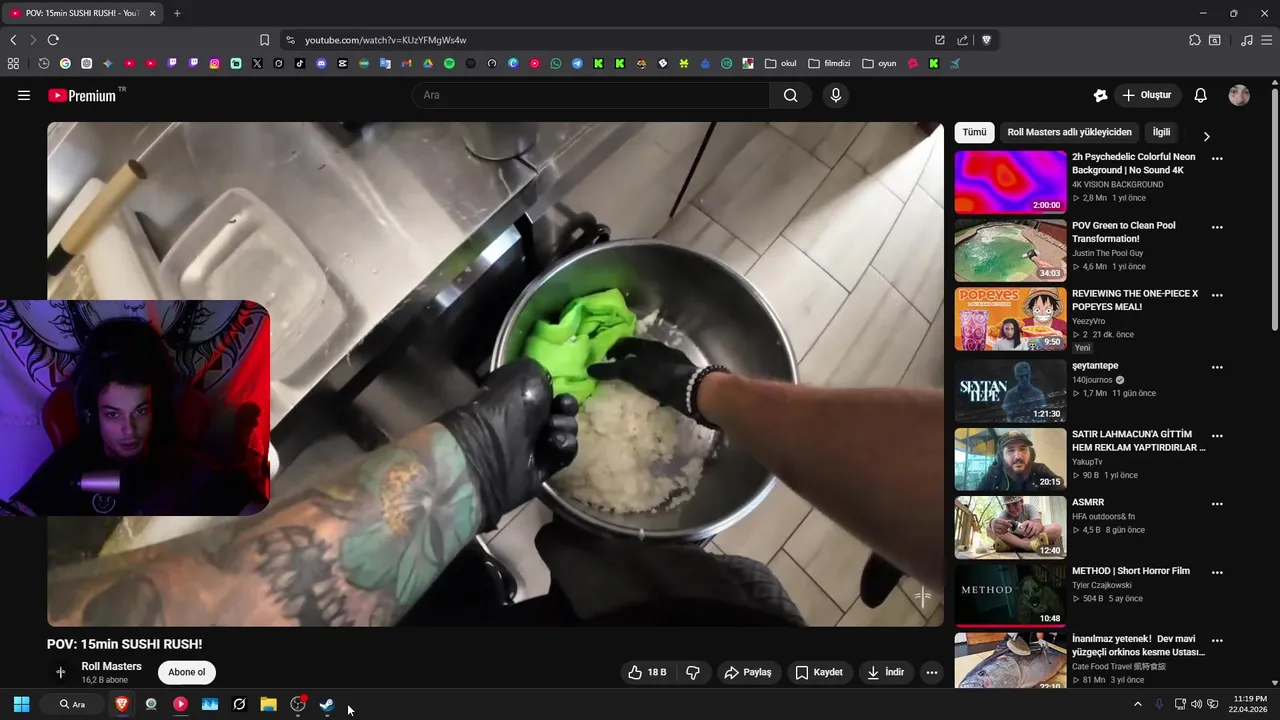1280x720 pixels.
Task: Open the browser media control music-note icon
Action: (x=1246, y=40)
